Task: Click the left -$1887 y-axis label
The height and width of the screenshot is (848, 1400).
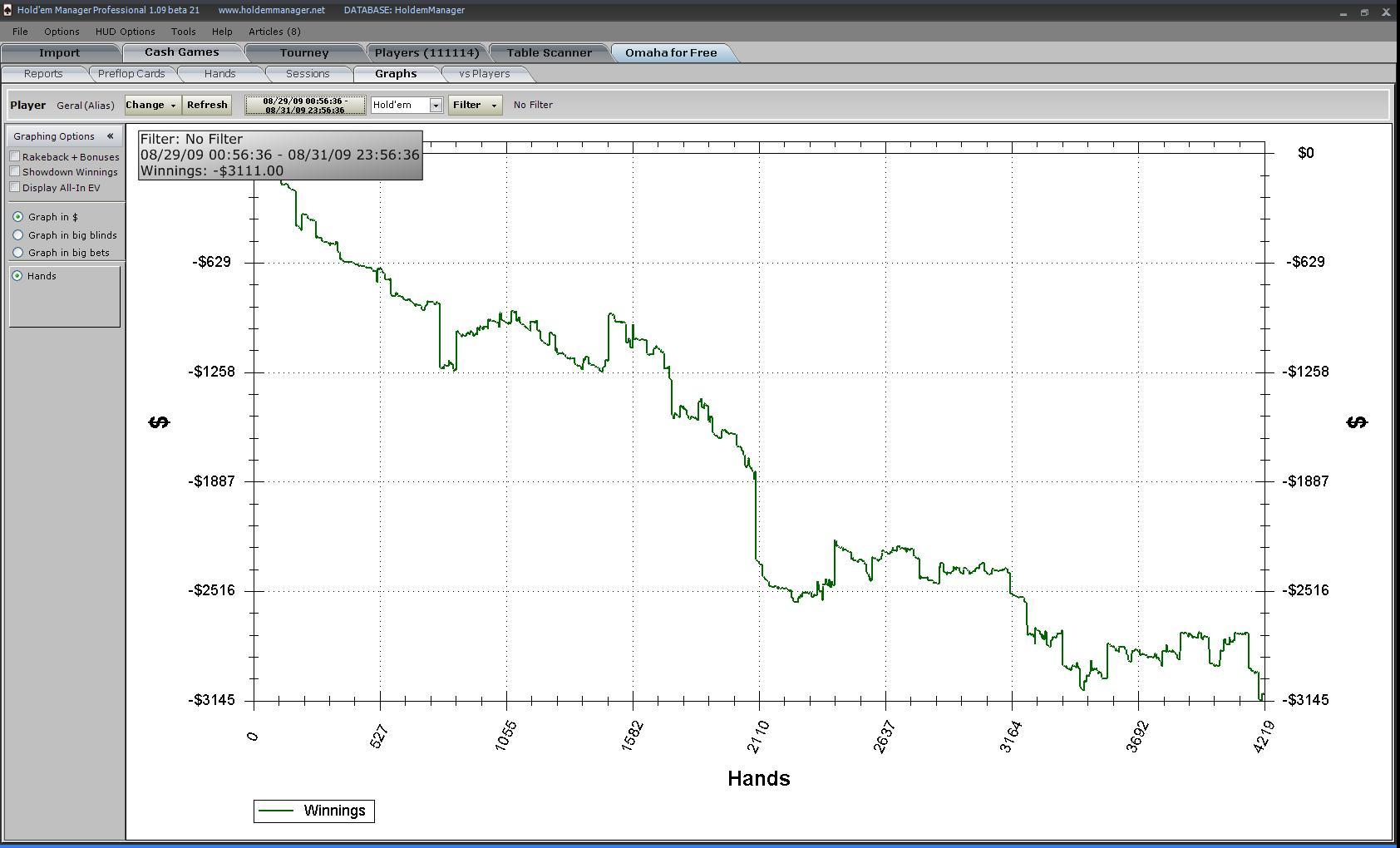Action: [x=212, y=481]
